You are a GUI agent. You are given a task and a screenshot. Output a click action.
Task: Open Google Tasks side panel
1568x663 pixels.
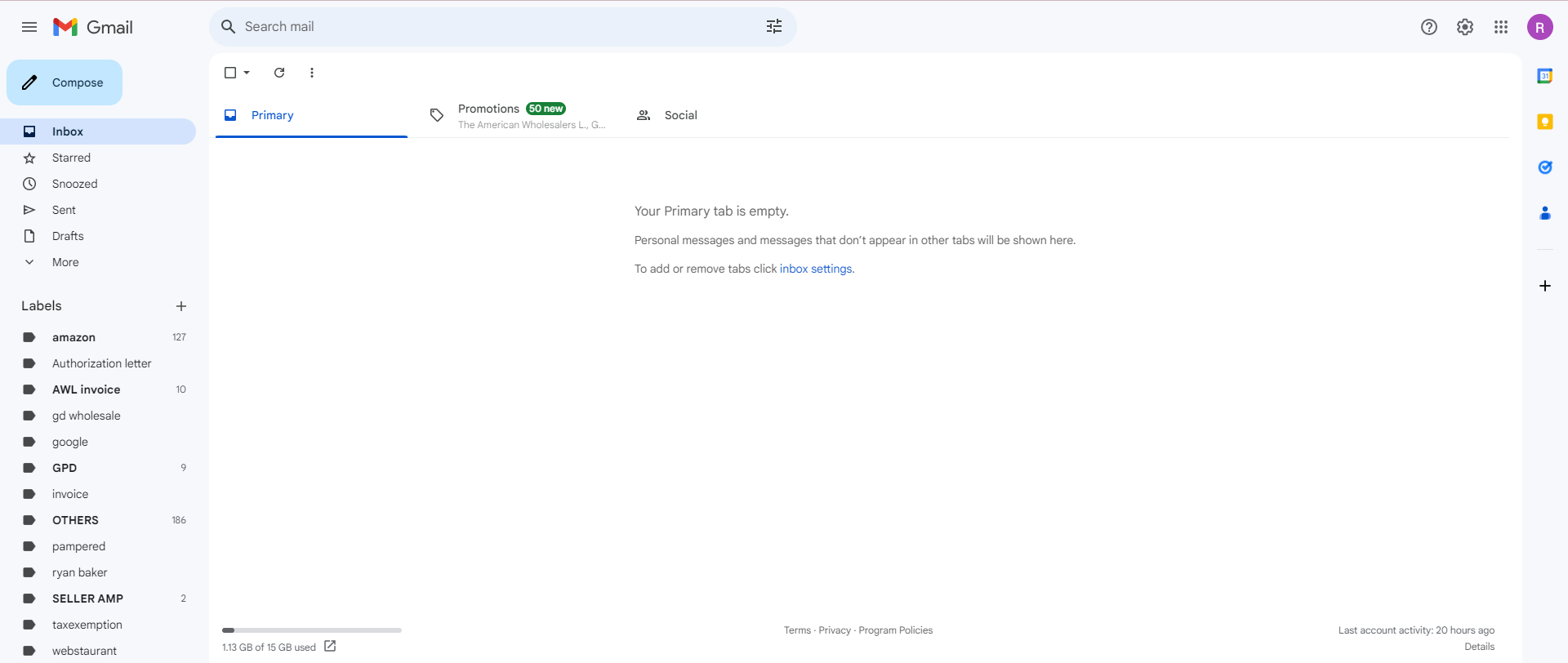click(x=1545, y=167)
